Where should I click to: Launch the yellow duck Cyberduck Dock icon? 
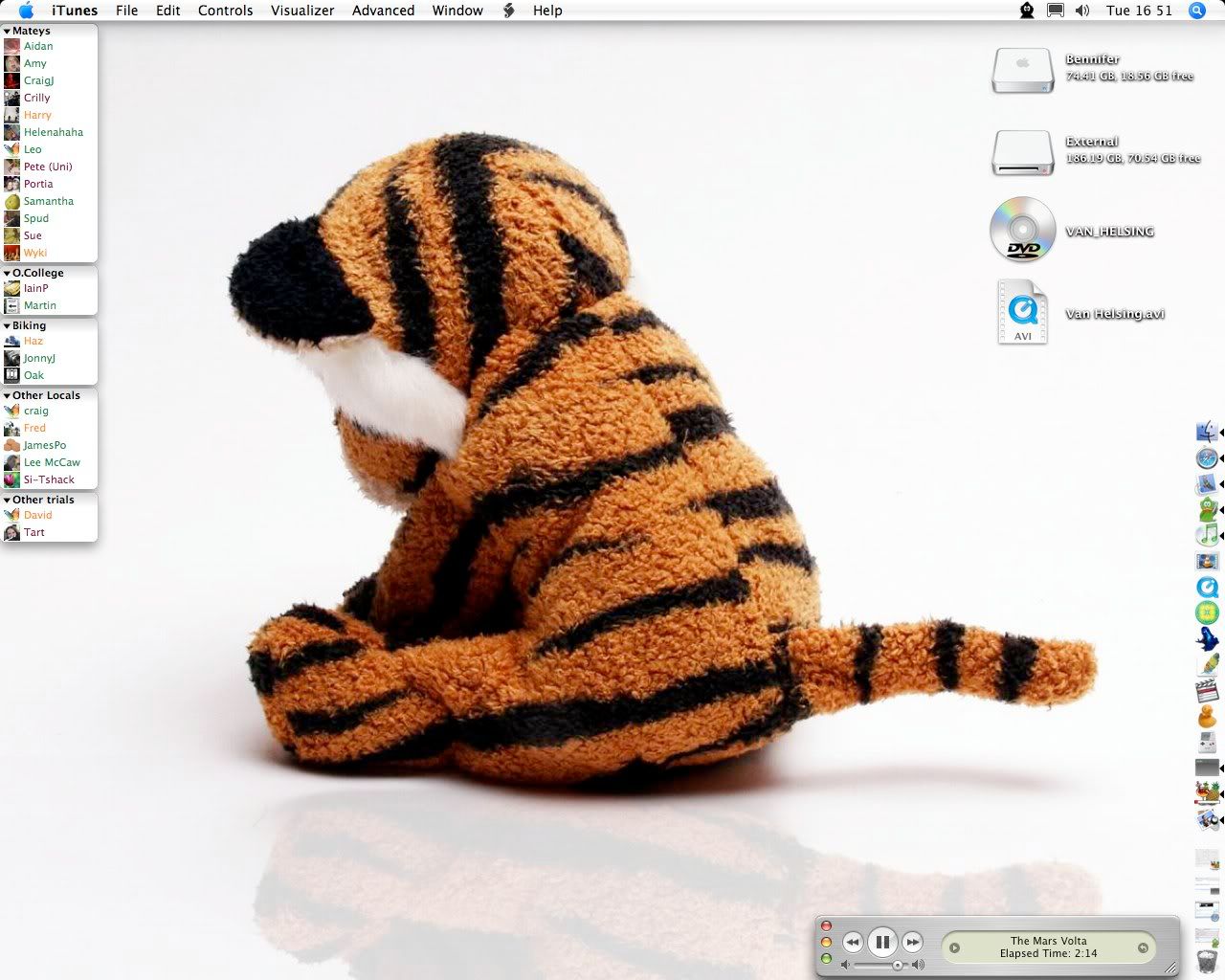(1207, 716)
